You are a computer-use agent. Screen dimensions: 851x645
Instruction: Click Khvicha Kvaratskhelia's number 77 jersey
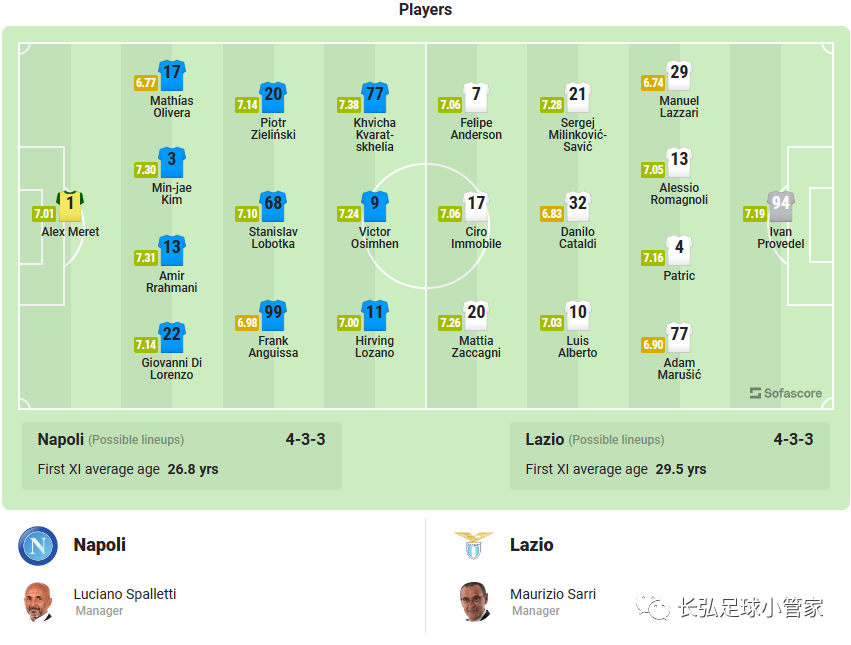[x=374, y=97]
